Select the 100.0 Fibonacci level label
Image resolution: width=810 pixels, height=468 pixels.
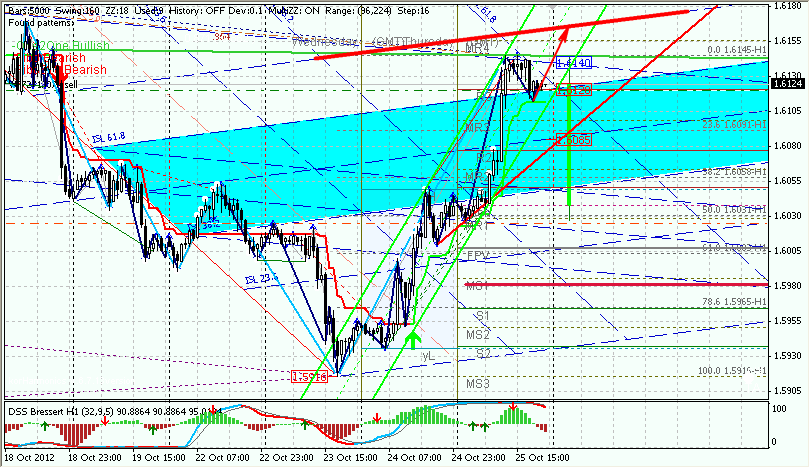pos(728,371)
